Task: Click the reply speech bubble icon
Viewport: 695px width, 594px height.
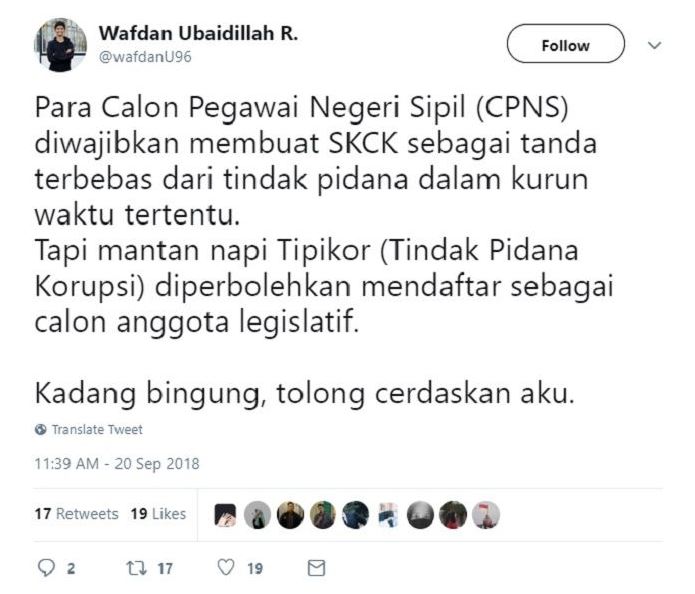Action: [47, 568]
